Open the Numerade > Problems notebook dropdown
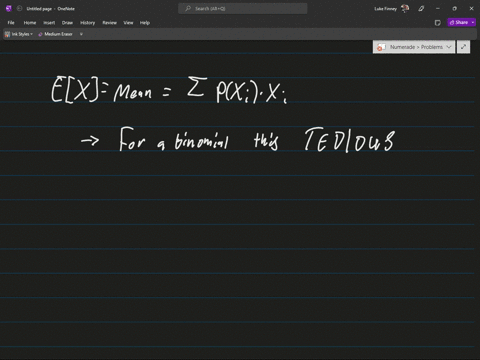This screenshot has height=360, width=480. (x=414, y=47)
